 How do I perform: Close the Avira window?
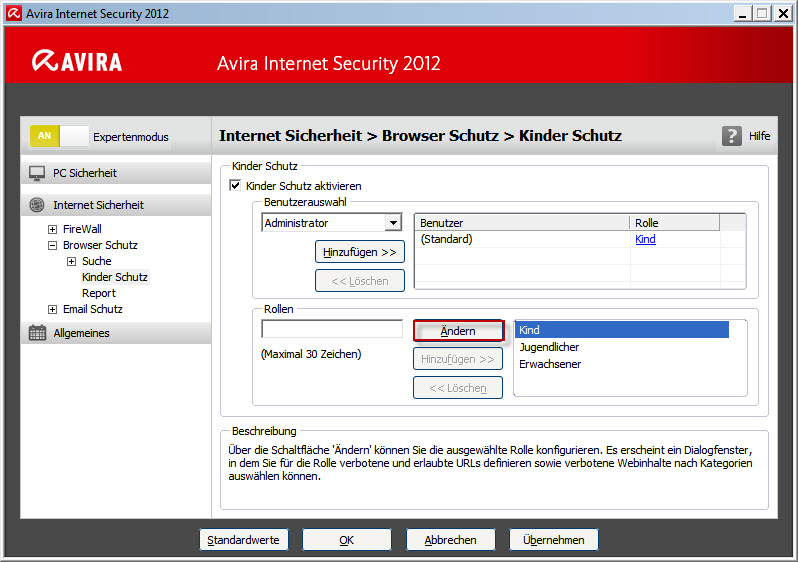pos(783,13)
